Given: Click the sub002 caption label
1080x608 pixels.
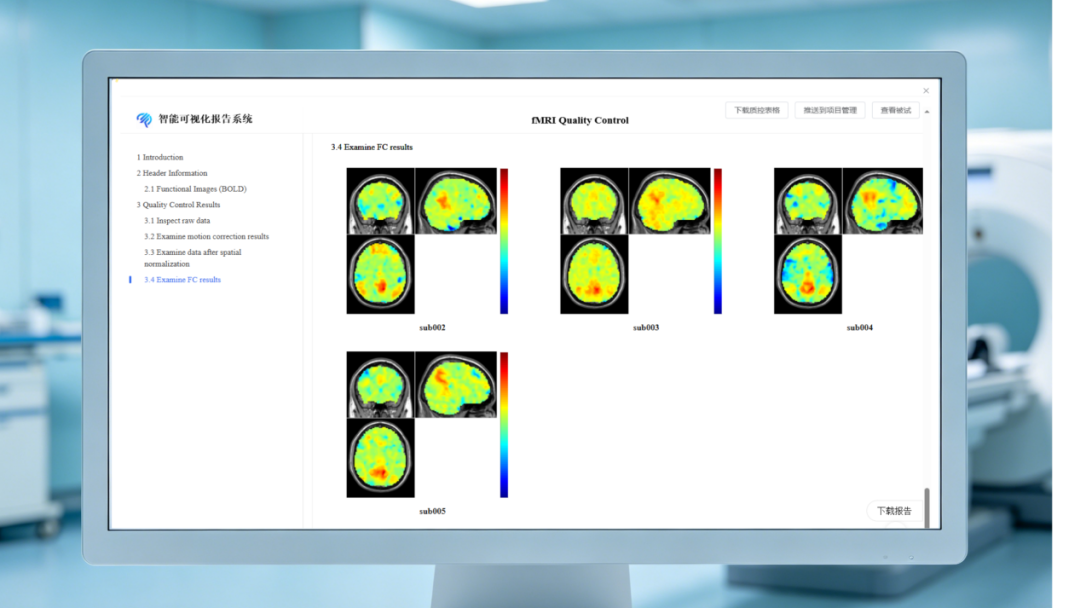Looking at the screenshot, I should click(x=433, y=328).
